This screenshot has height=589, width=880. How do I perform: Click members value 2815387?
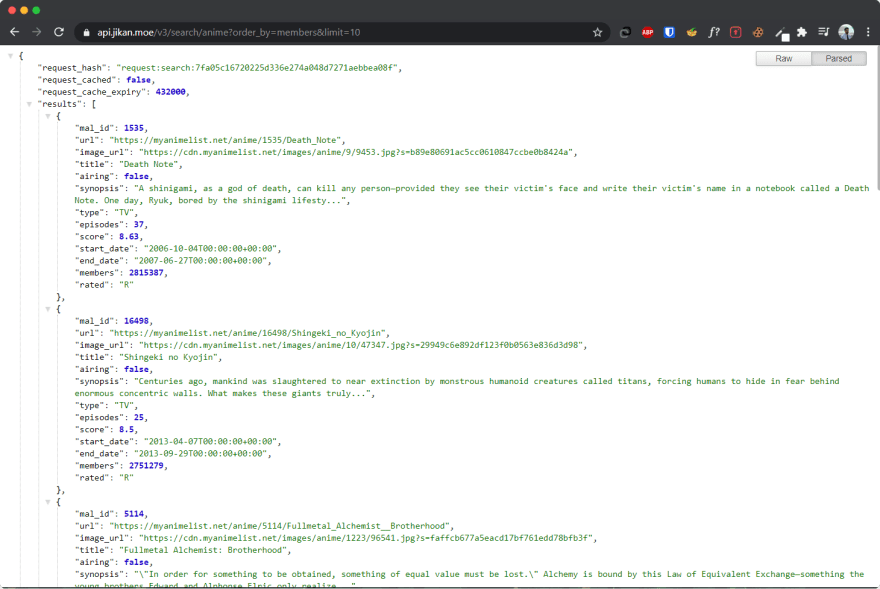click(x=146, y=273)
